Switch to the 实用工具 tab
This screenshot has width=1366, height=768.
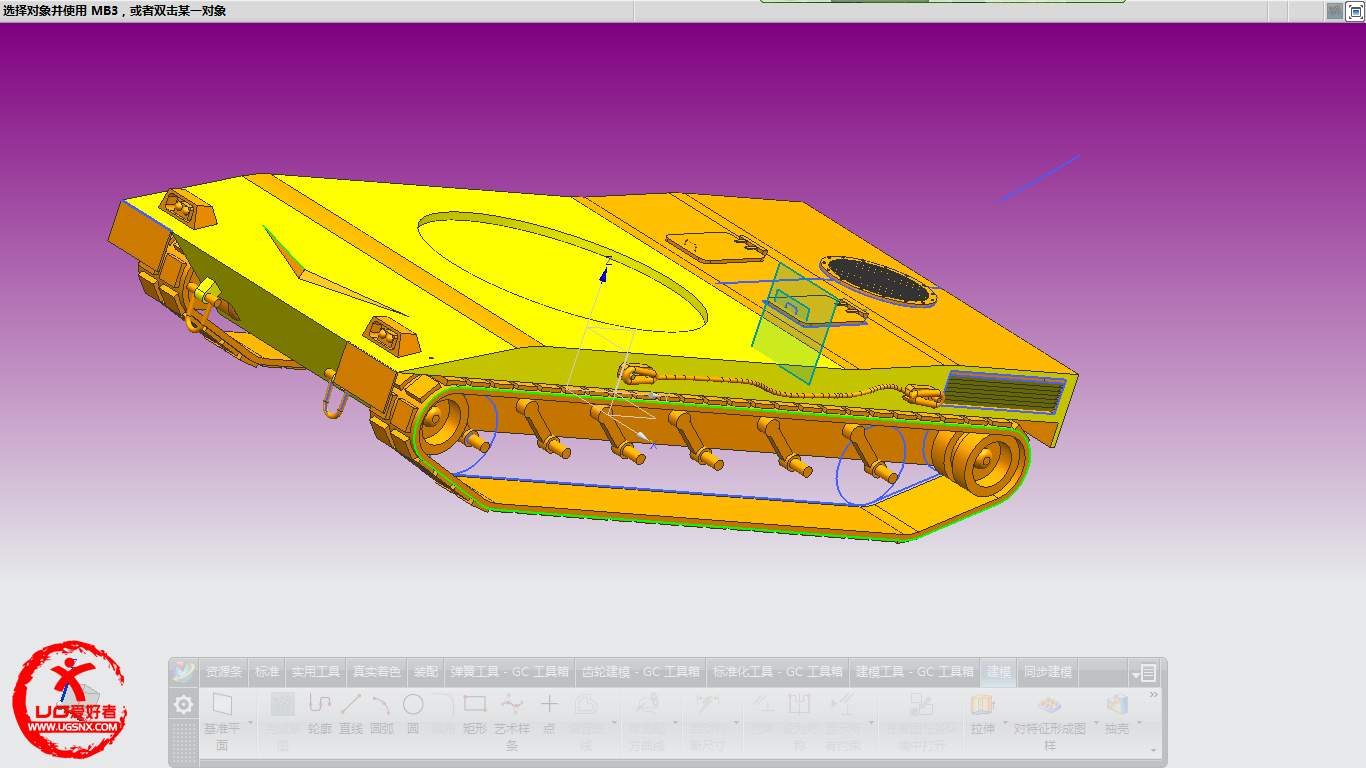(x=316, y=672)
